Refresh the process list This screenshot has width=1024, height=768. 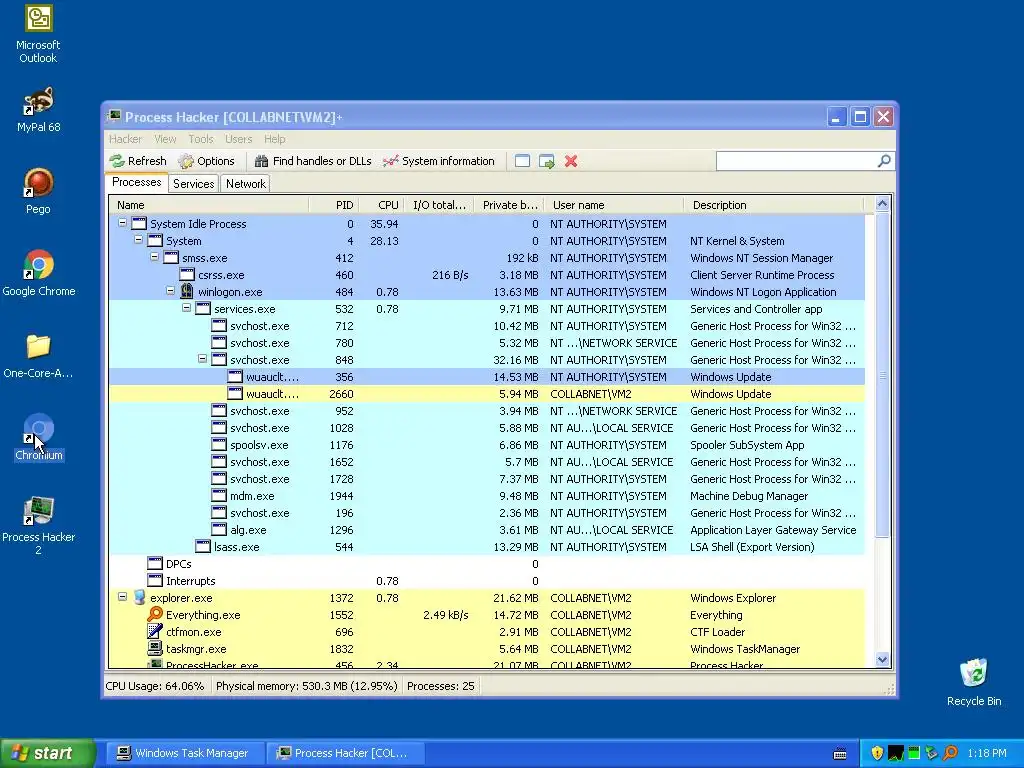point(138,161)
